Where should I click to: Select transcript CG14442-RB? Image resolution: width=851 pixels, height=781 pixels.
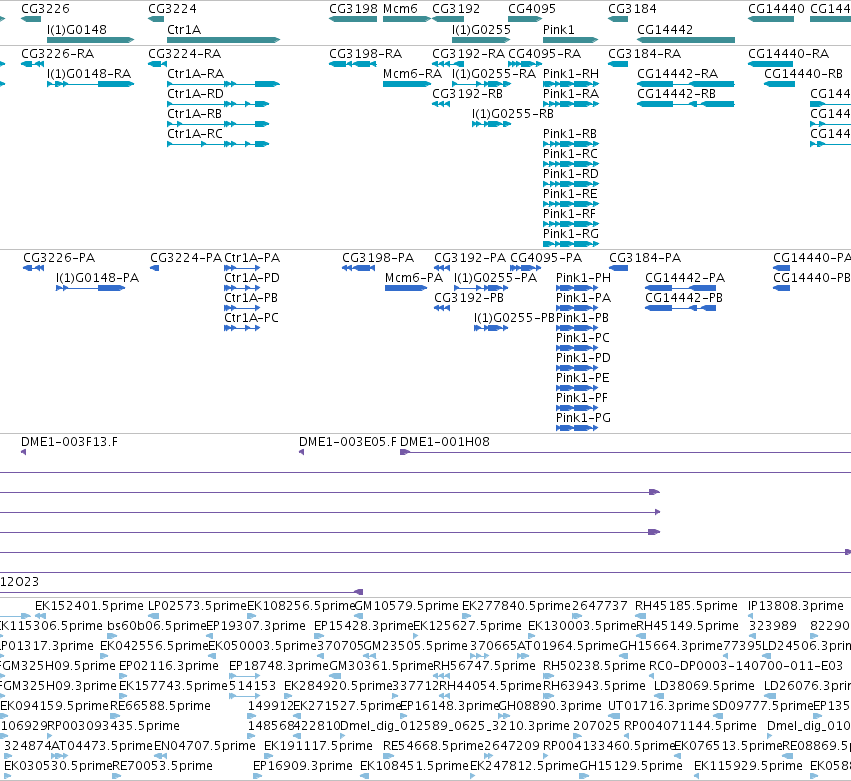(x=686, y=104)
